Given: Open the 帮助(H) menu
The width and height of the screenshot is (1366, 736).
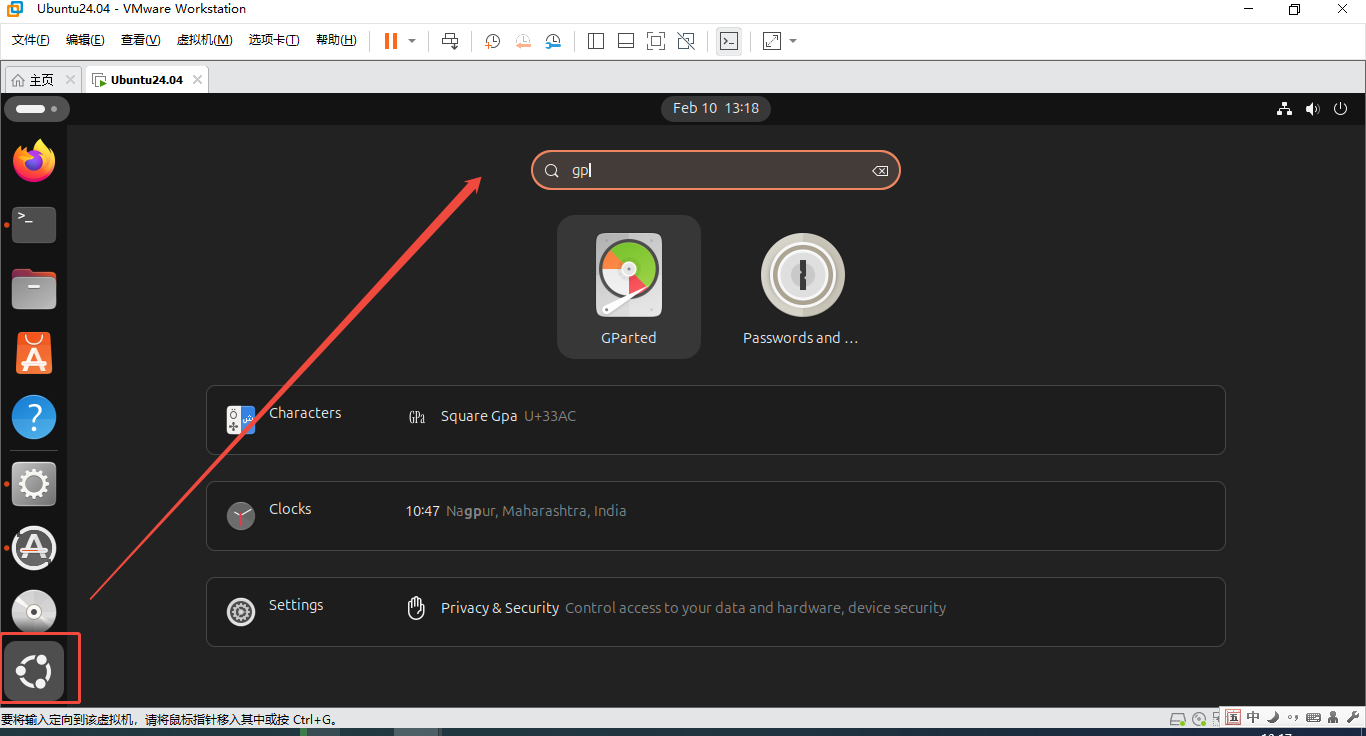Looking at the screenshot, I should 336,40.
